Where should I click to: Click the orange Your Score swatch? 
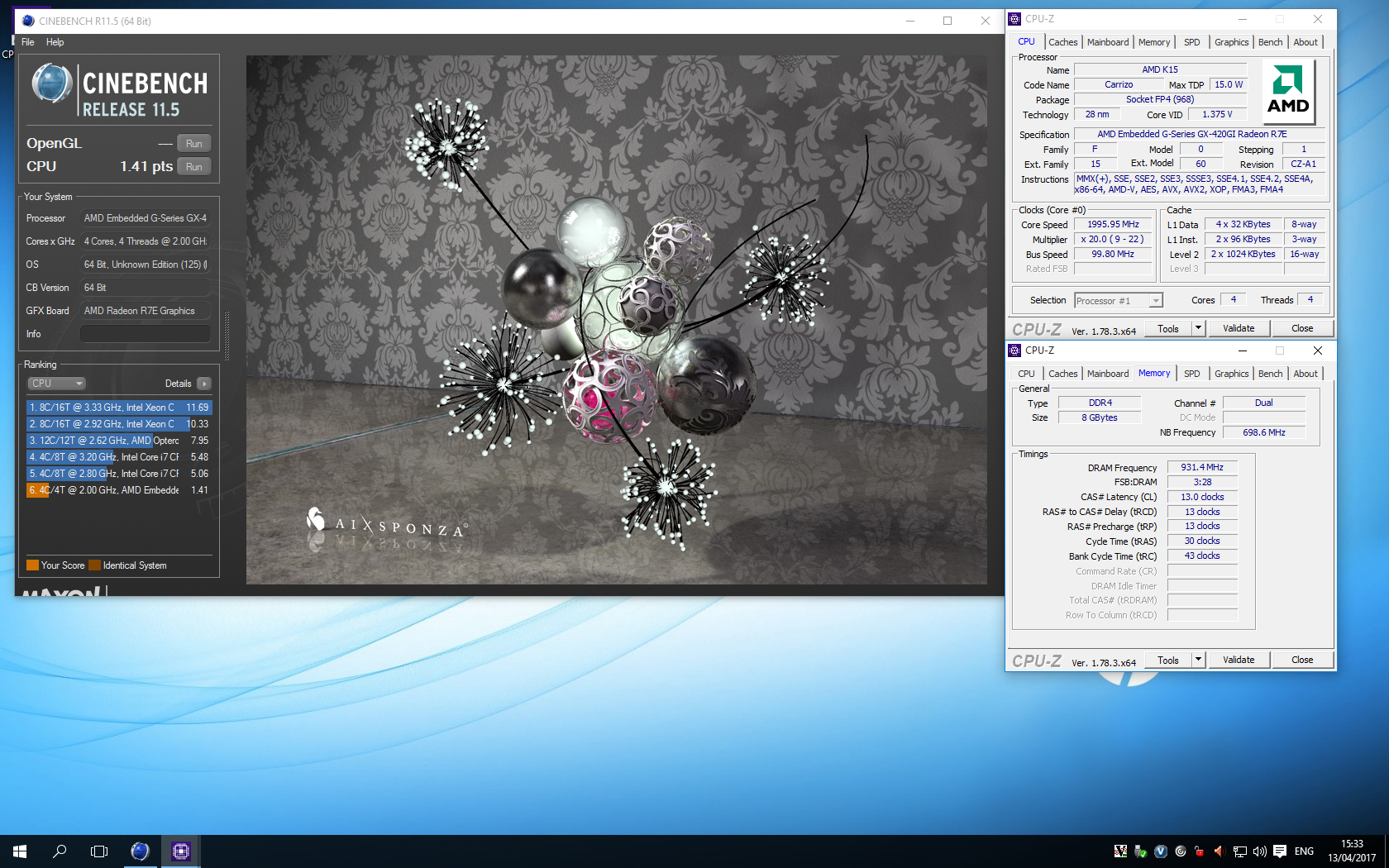tap(32, 565)
